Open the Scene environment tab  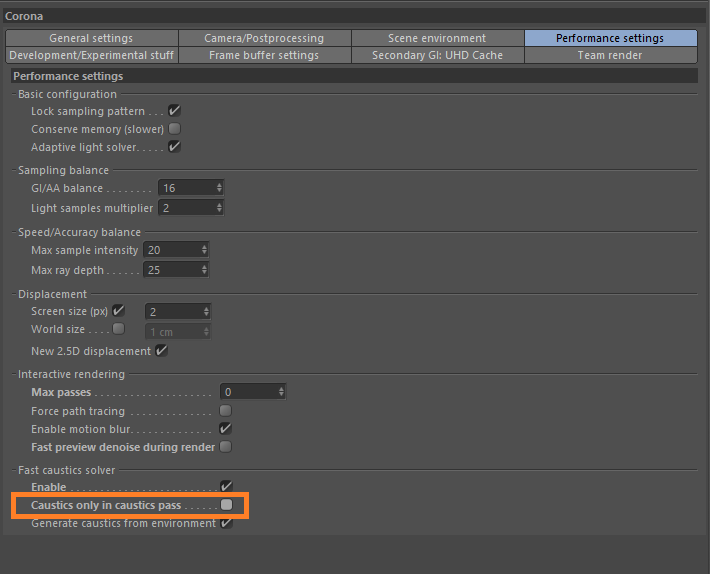tap(437, 38)
